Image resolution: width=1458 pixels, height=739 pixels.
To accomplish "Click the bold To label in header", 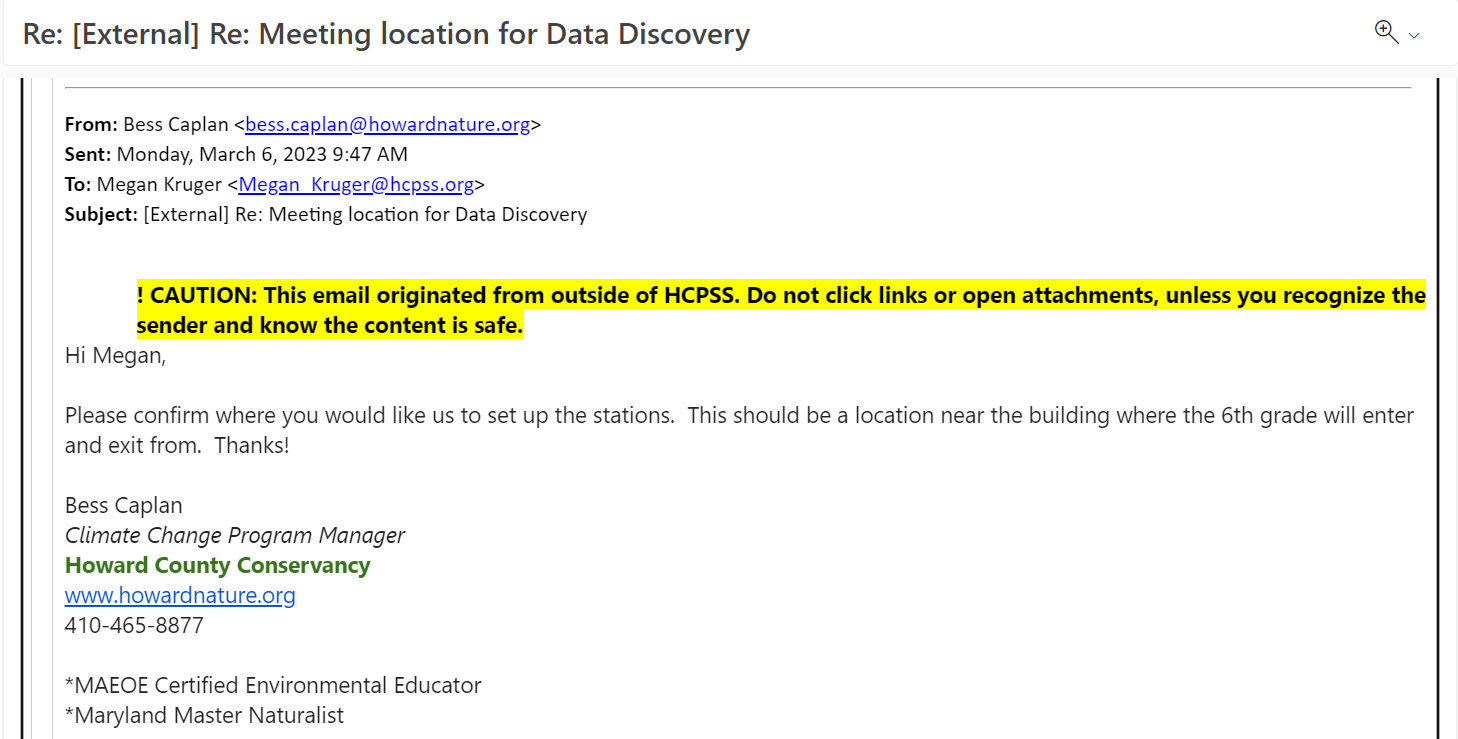I will point(78,185).
